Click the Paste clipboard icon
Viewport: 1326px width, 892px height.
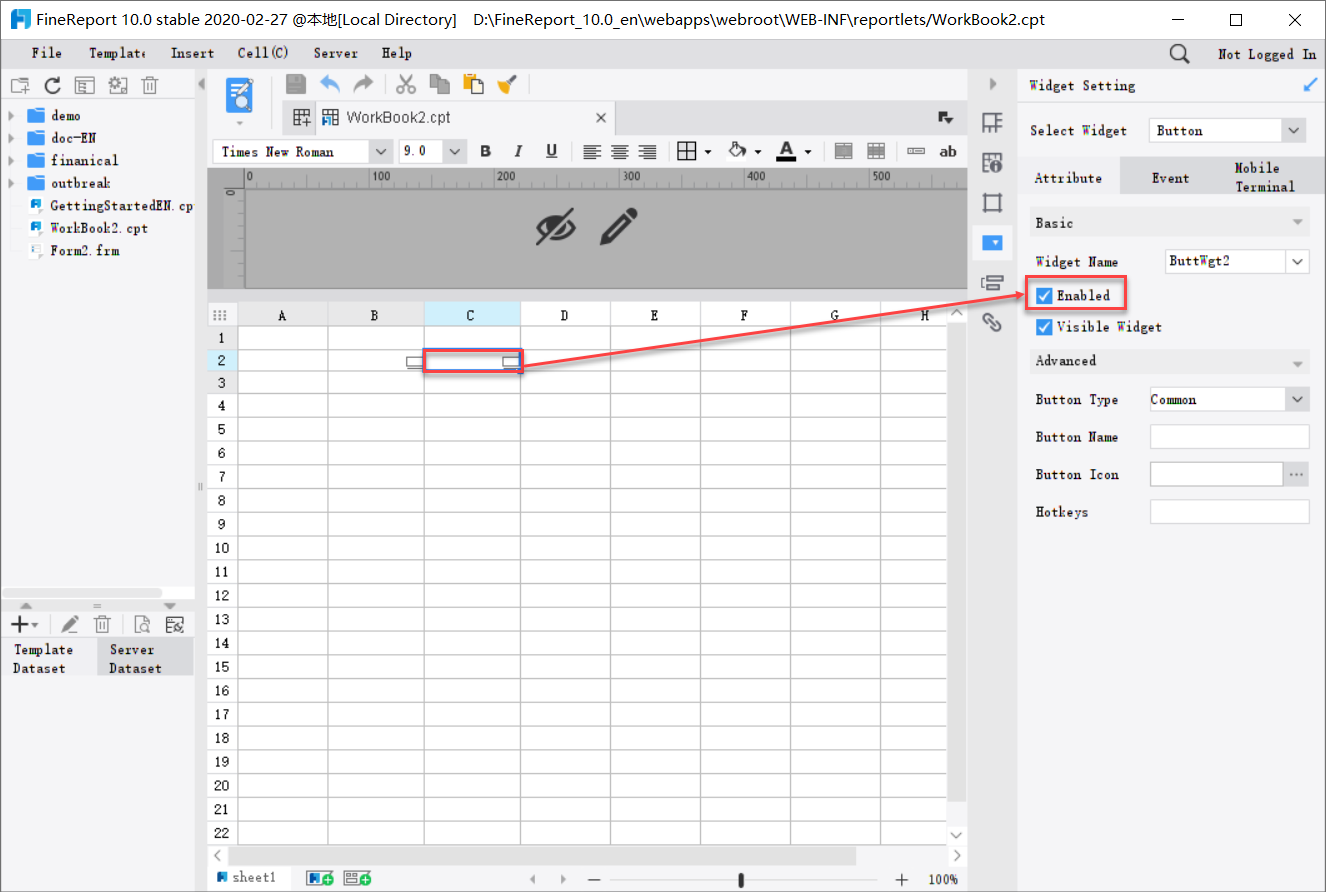[x=473, y=85]
